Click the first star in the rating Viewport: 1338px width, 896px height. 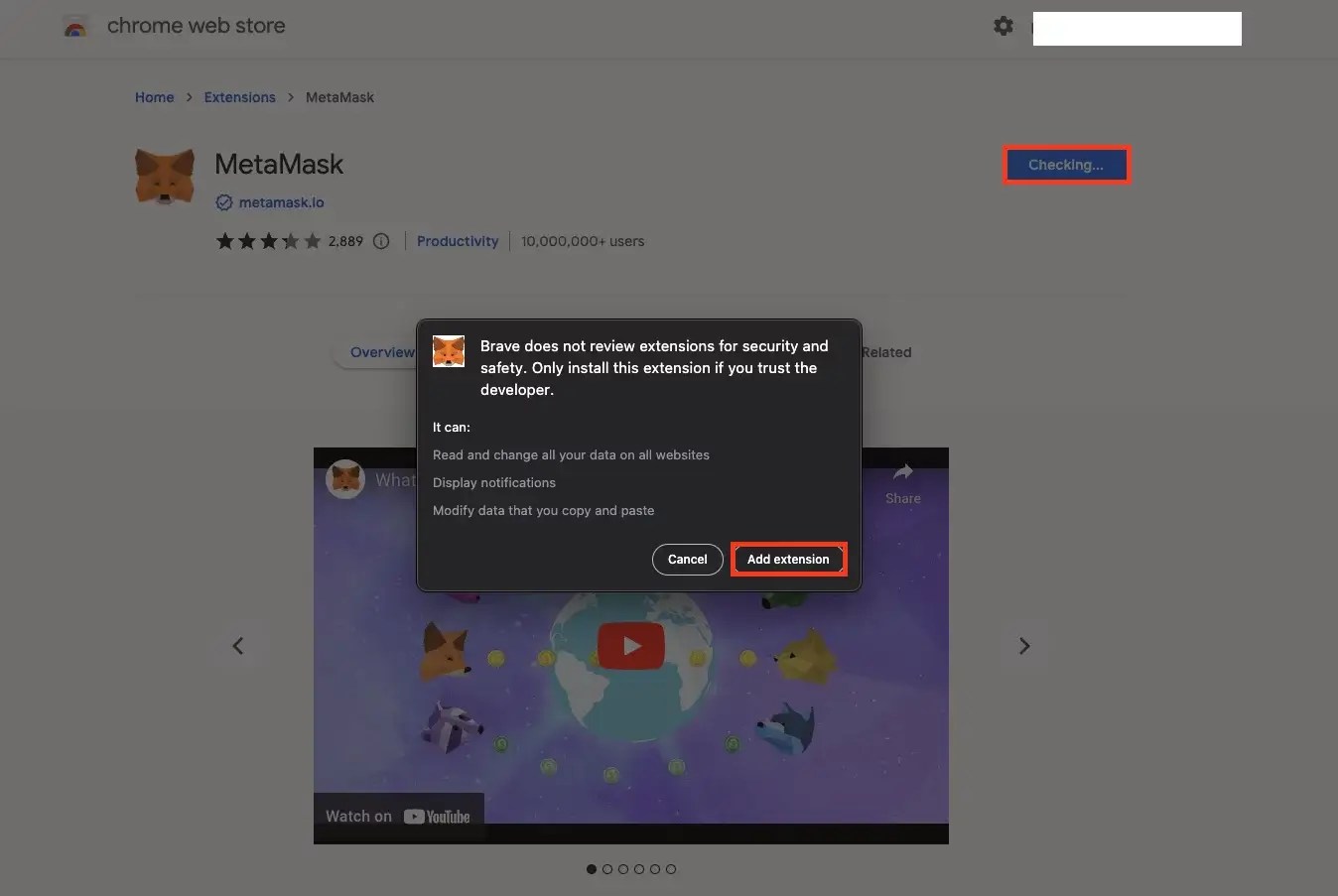(x=223, y=240)
